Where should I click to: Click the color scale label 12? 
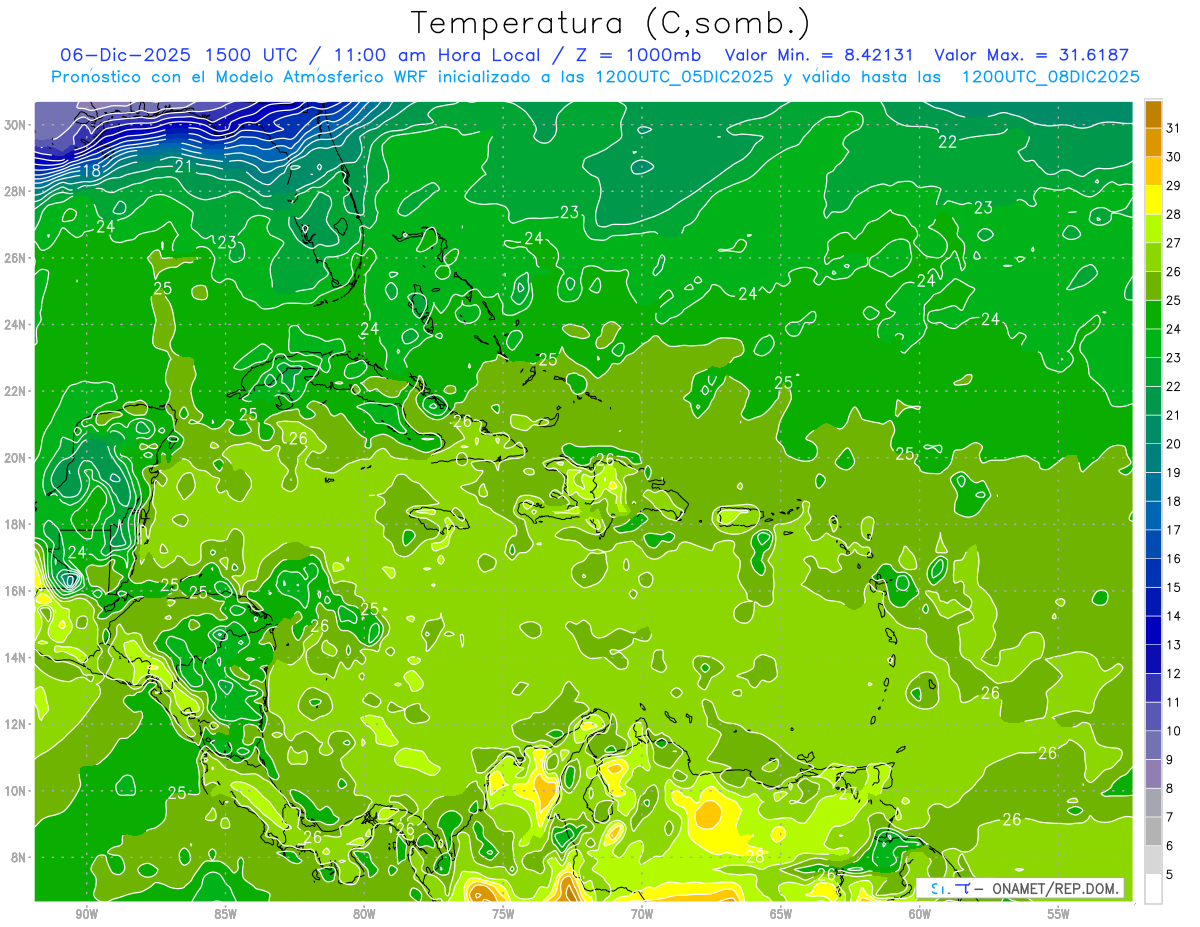tap(1173, 673)
